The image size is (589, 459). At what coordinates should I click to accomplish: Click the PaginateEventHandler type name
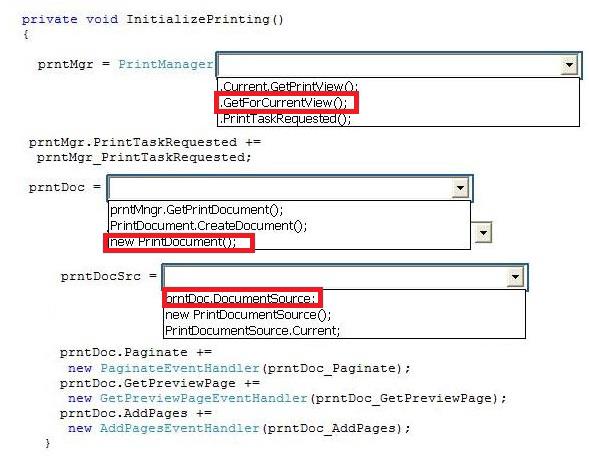point(180,368)
